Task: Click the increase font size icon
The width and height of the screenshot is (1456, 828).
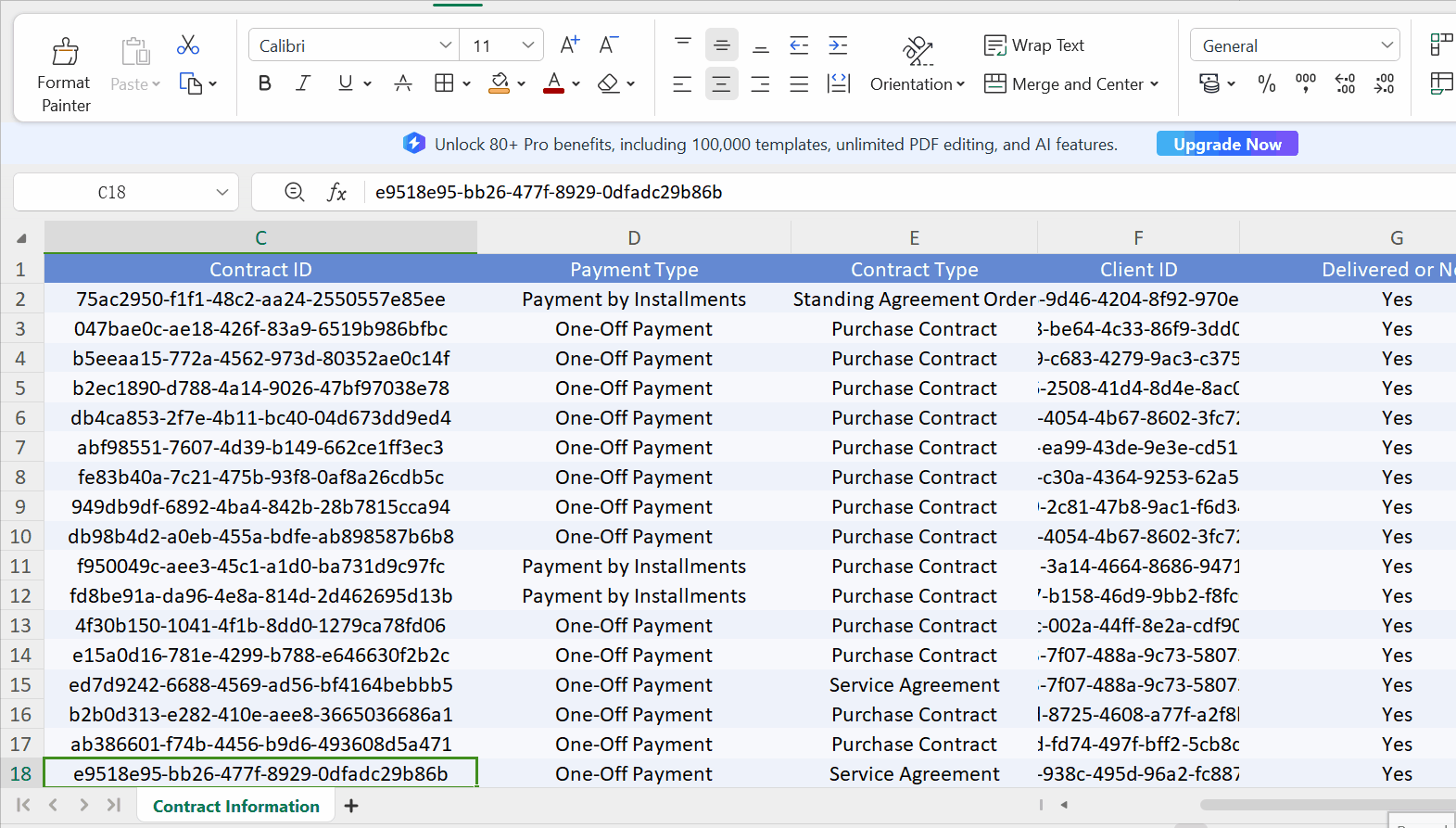Action: 570,45
